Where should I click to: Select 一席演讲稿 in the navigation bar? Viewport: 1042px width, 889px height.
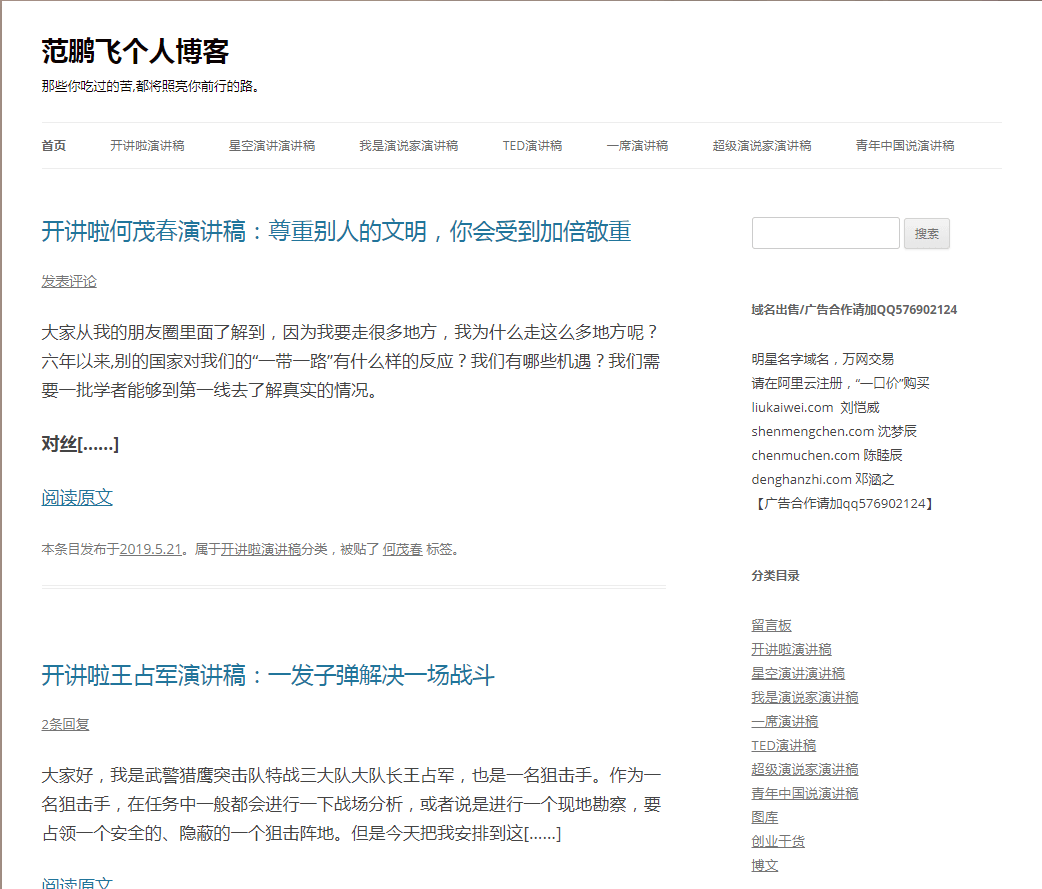[636, 145]
